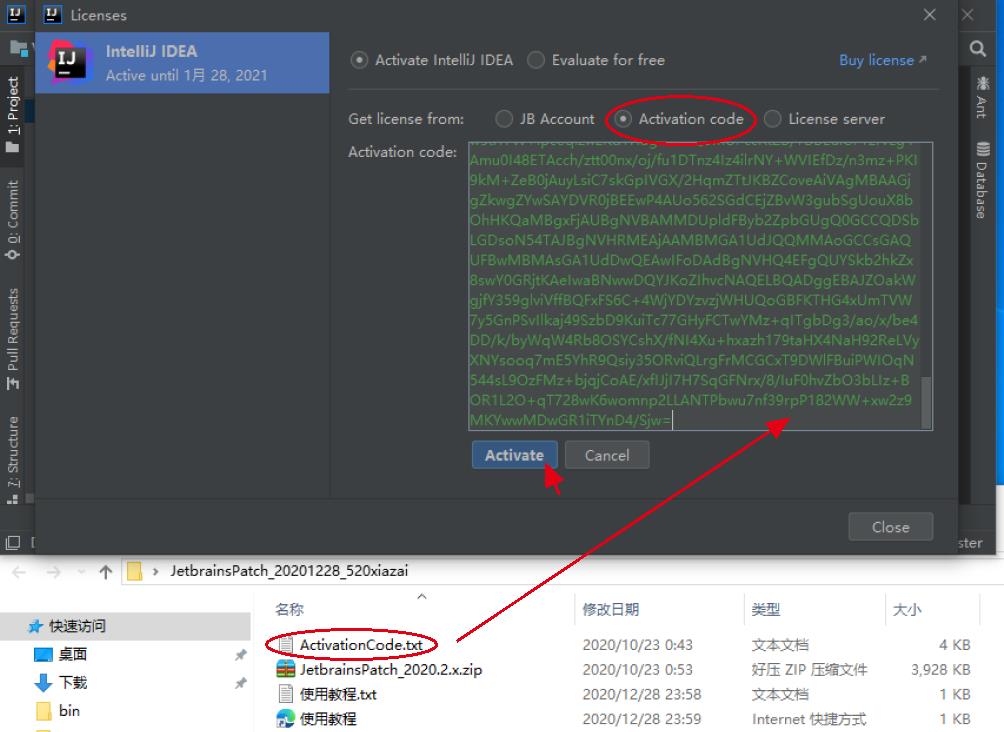
Task: Choose JB Account as license source
Action: (x=504, y=119)
